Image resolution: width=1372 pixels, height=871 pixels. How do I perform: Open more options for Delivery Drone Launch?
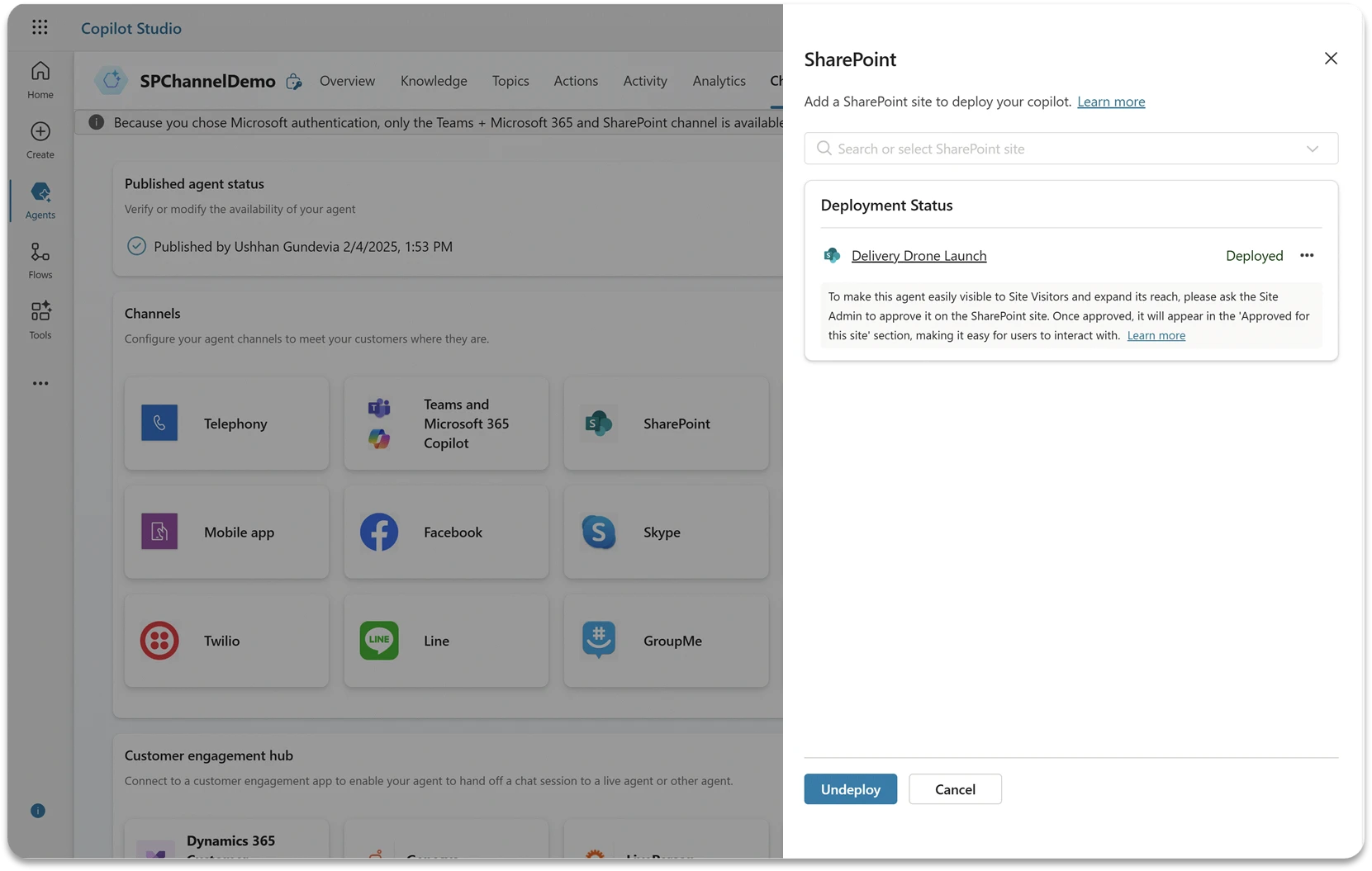1306,255
